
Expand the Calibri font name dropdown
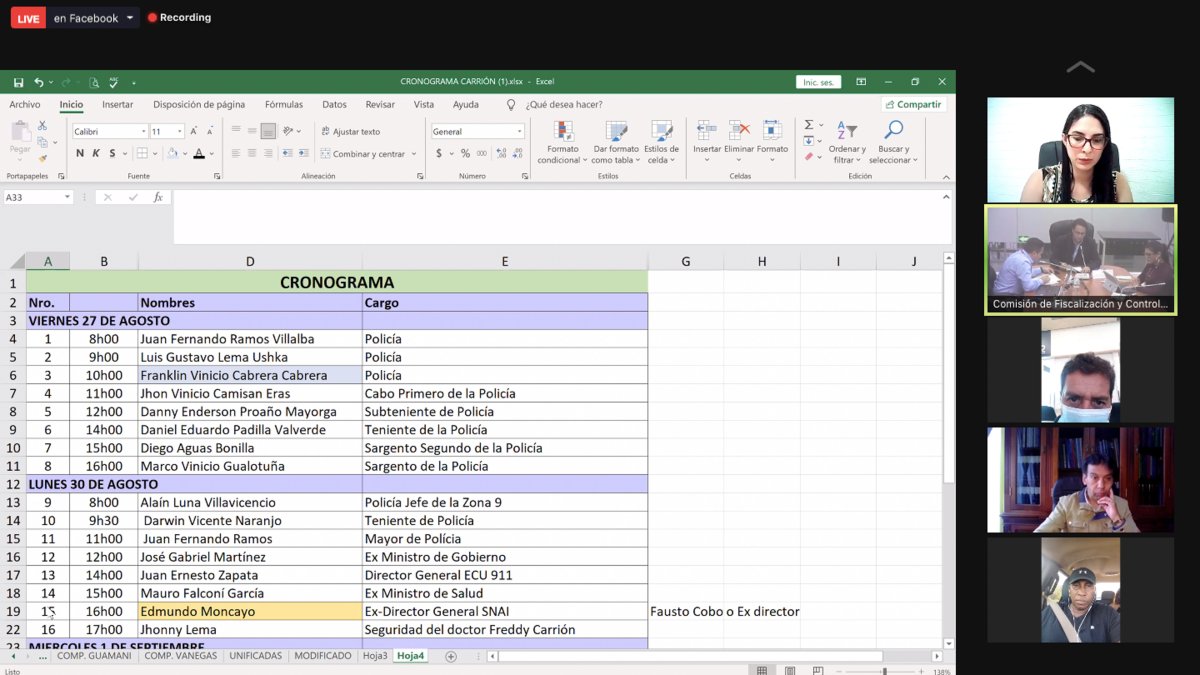142,131
